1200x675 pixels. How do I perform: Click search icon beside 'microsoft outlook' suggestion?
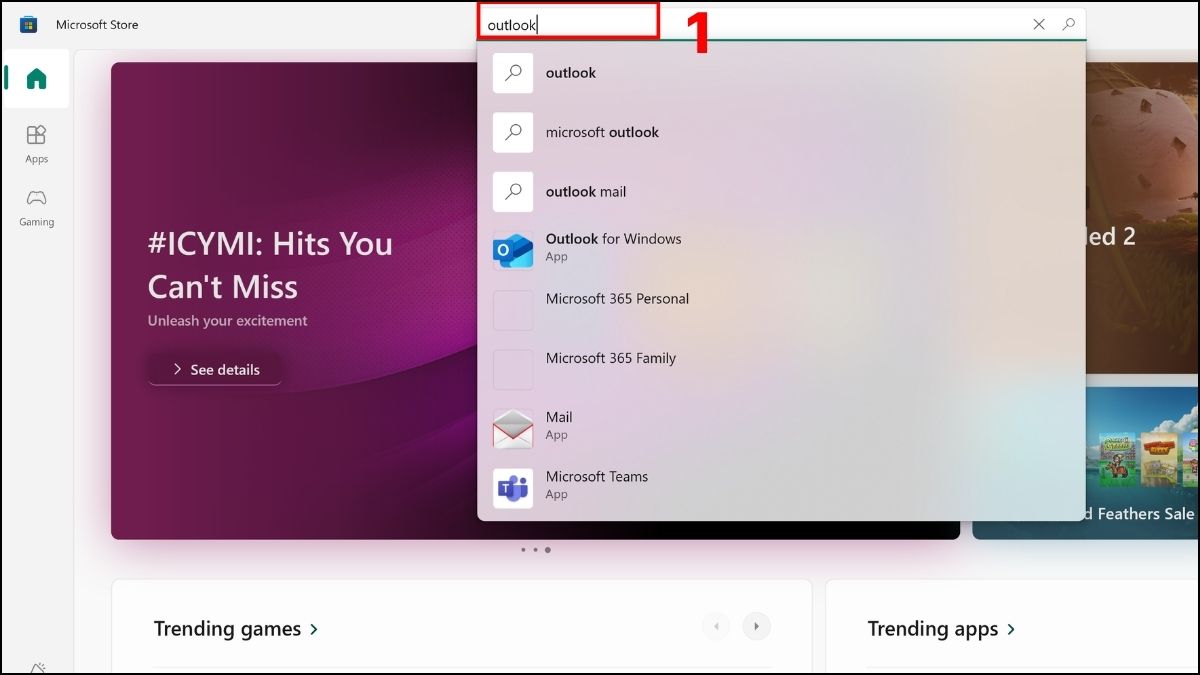point(513,132)
